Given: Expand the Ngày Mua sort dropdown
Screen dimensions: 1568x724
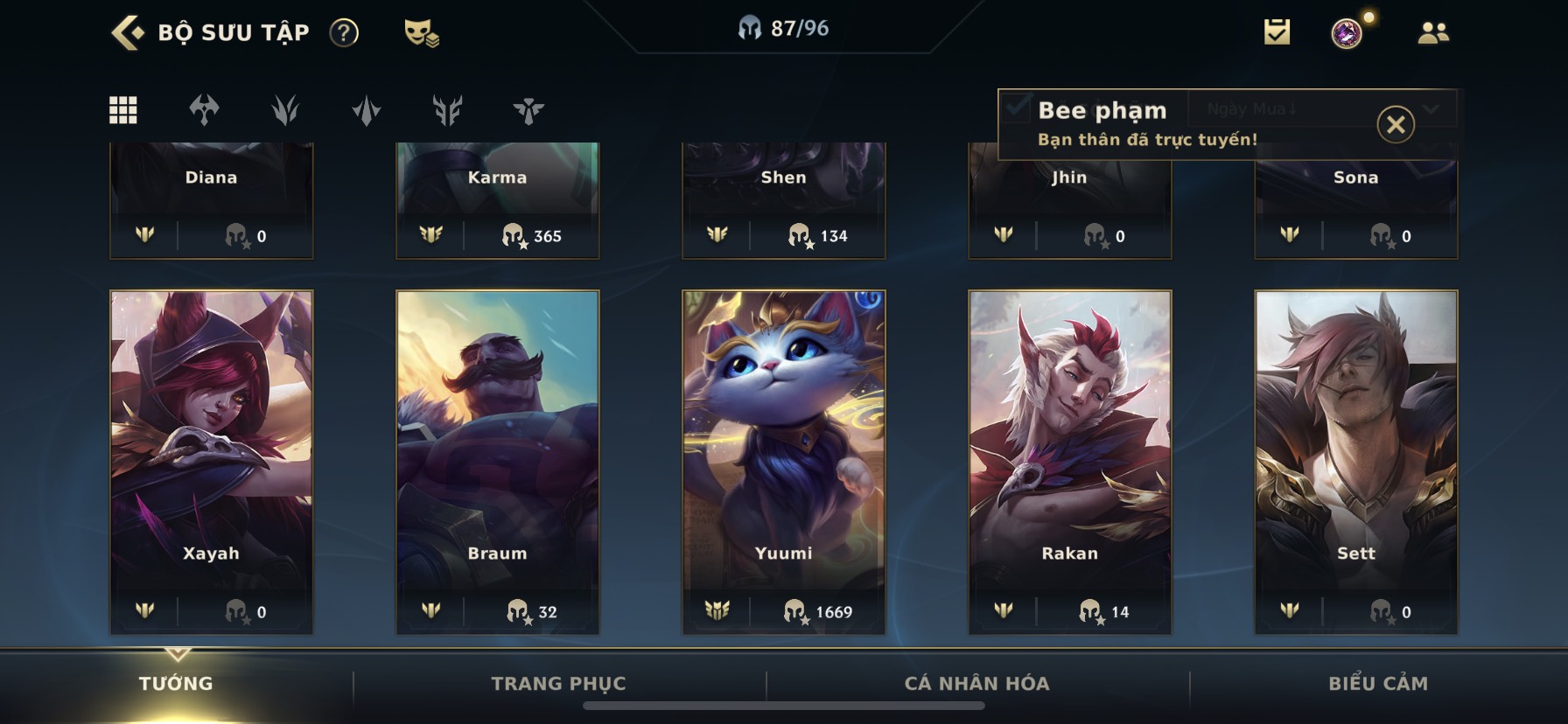Looking at the screenshot, I should click(x=1321, y=108).
